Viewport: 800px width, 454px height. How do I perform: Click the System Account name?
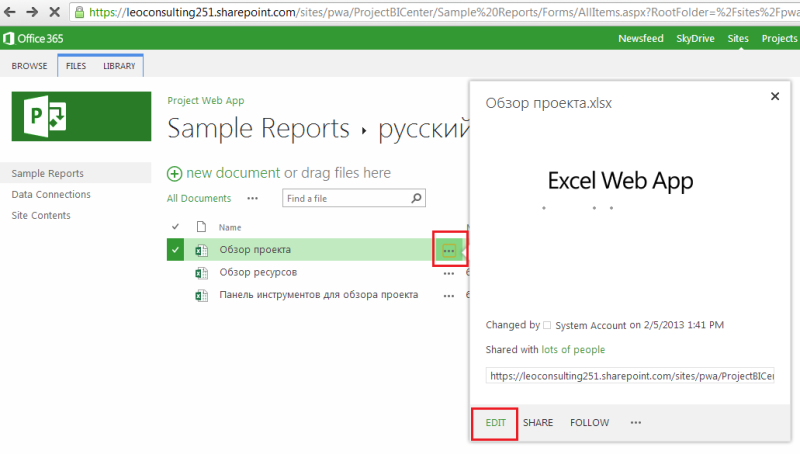[x=590, y=325]
